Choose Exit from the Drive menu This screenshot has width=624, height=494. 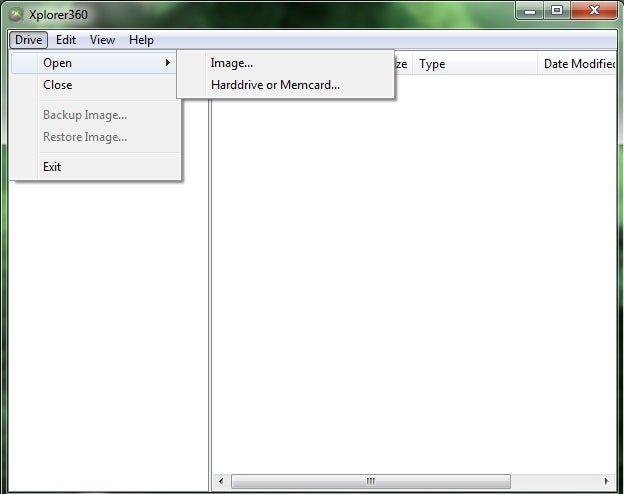94,167
